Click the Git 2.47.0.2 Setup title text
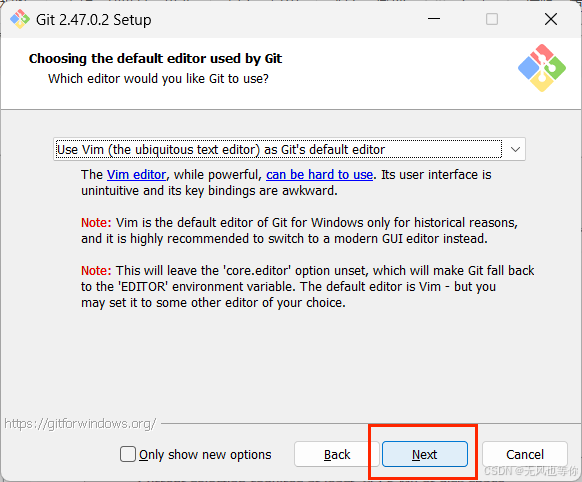Screen dimensions: 582x482 94,20
